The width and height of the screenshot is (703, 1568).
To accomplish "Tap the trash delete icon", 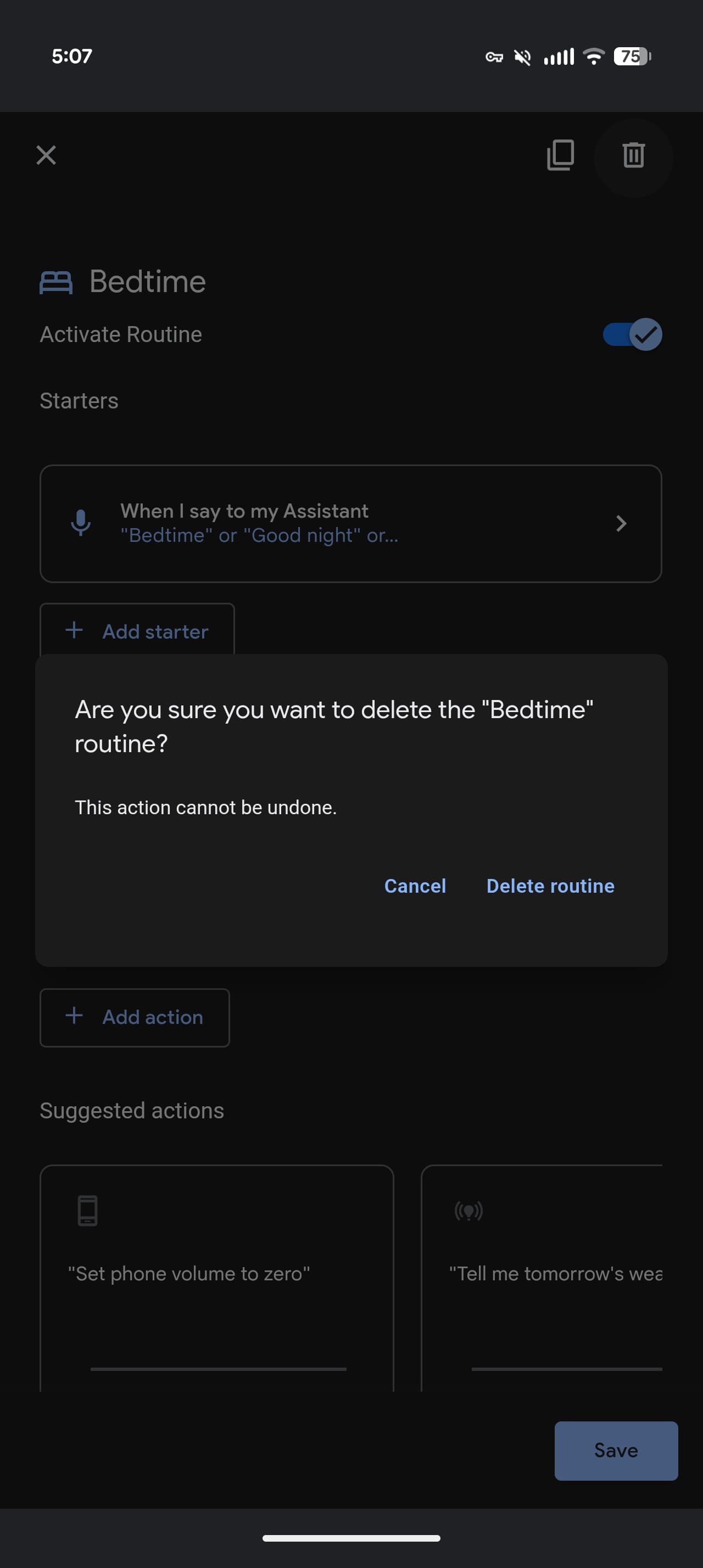I will tap(633, 155).
